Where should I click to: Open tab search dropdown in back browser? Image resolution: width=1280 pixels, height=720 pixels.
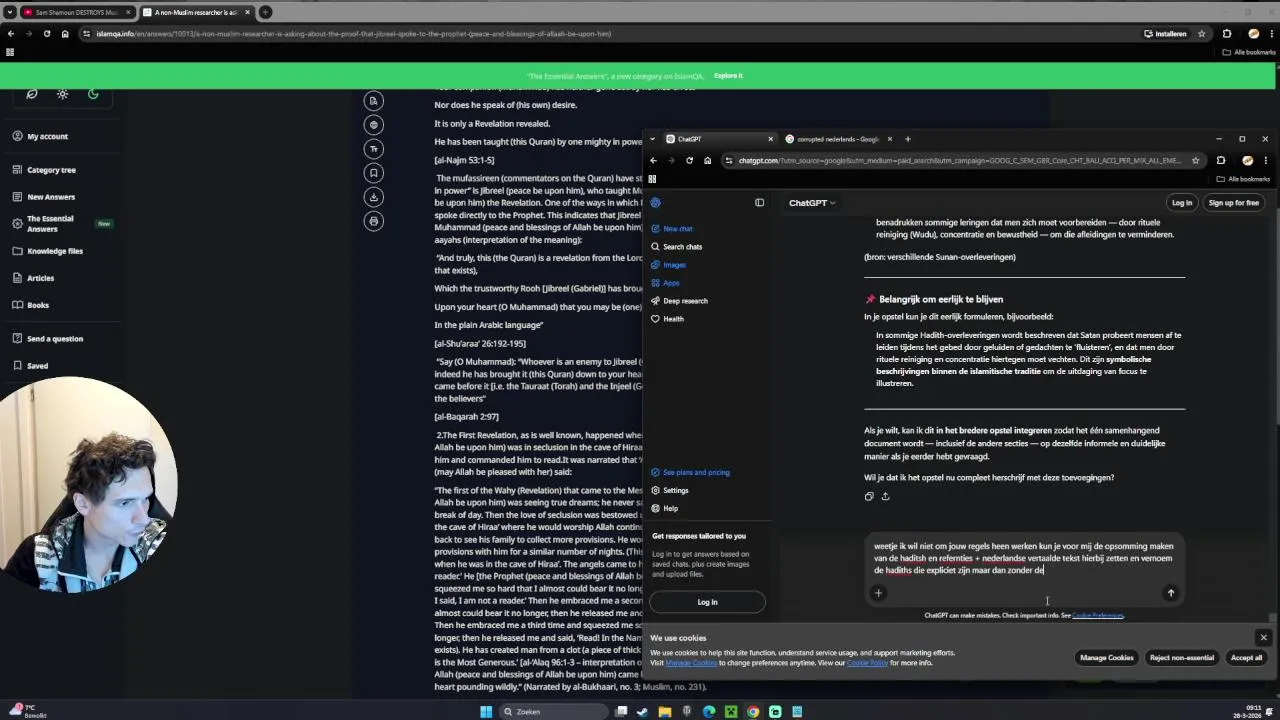coord(9,12)
